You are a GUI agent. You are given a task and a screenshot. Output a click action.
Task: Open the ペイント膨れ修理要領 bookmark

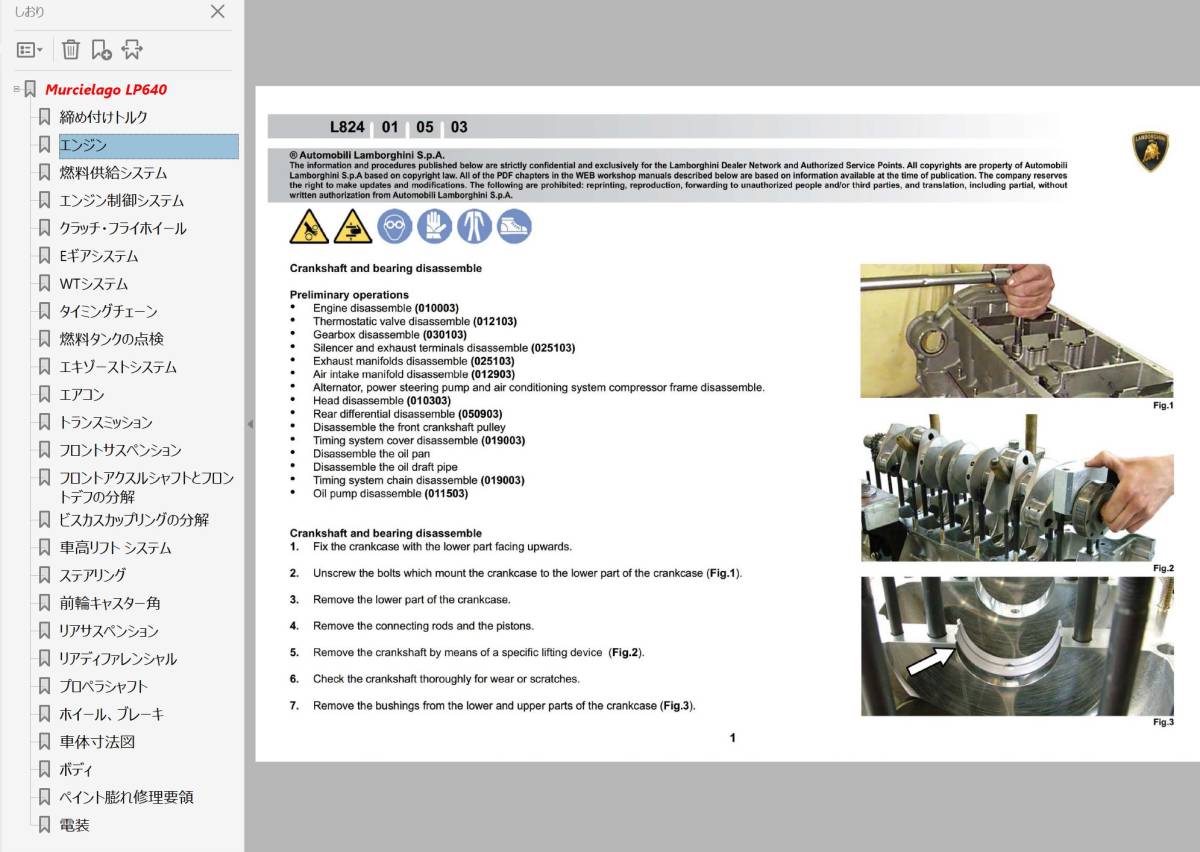127,797
